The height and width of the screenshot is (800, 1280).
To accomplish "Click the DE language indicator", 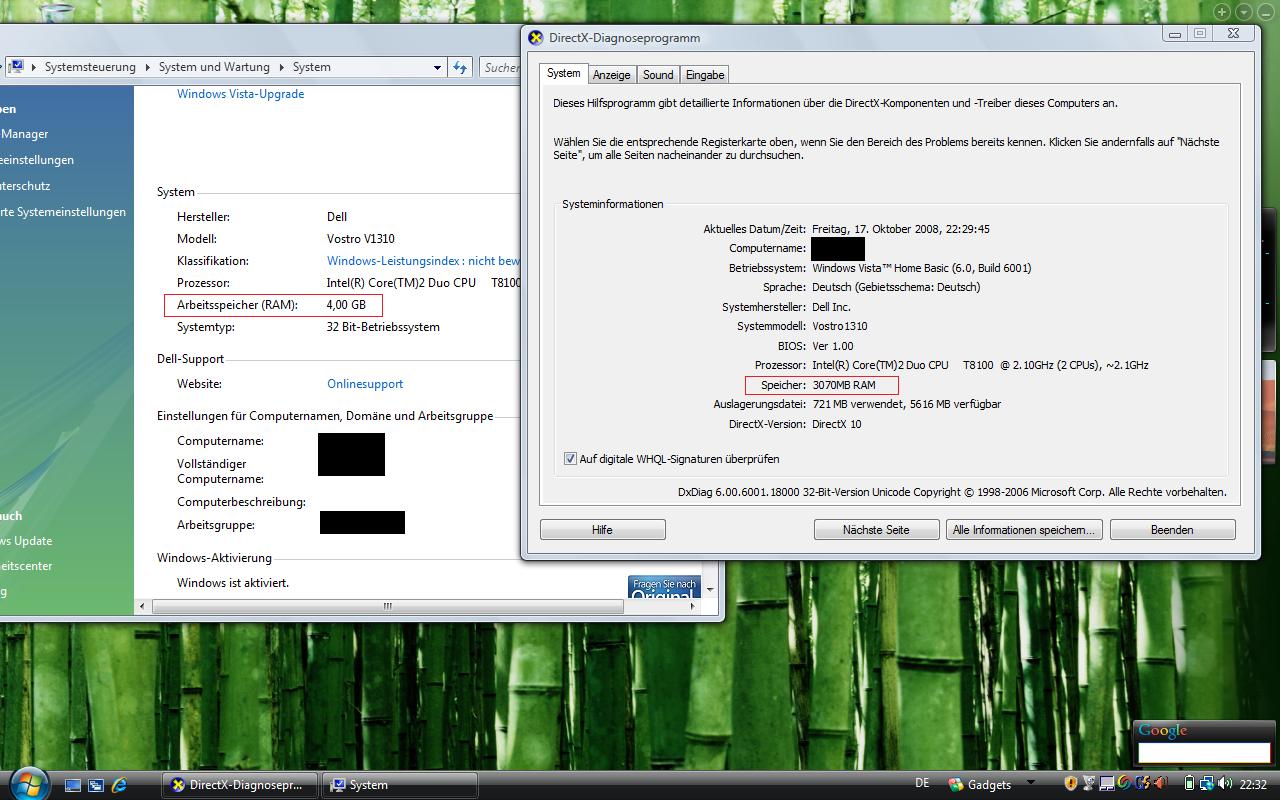I will 922,783.
